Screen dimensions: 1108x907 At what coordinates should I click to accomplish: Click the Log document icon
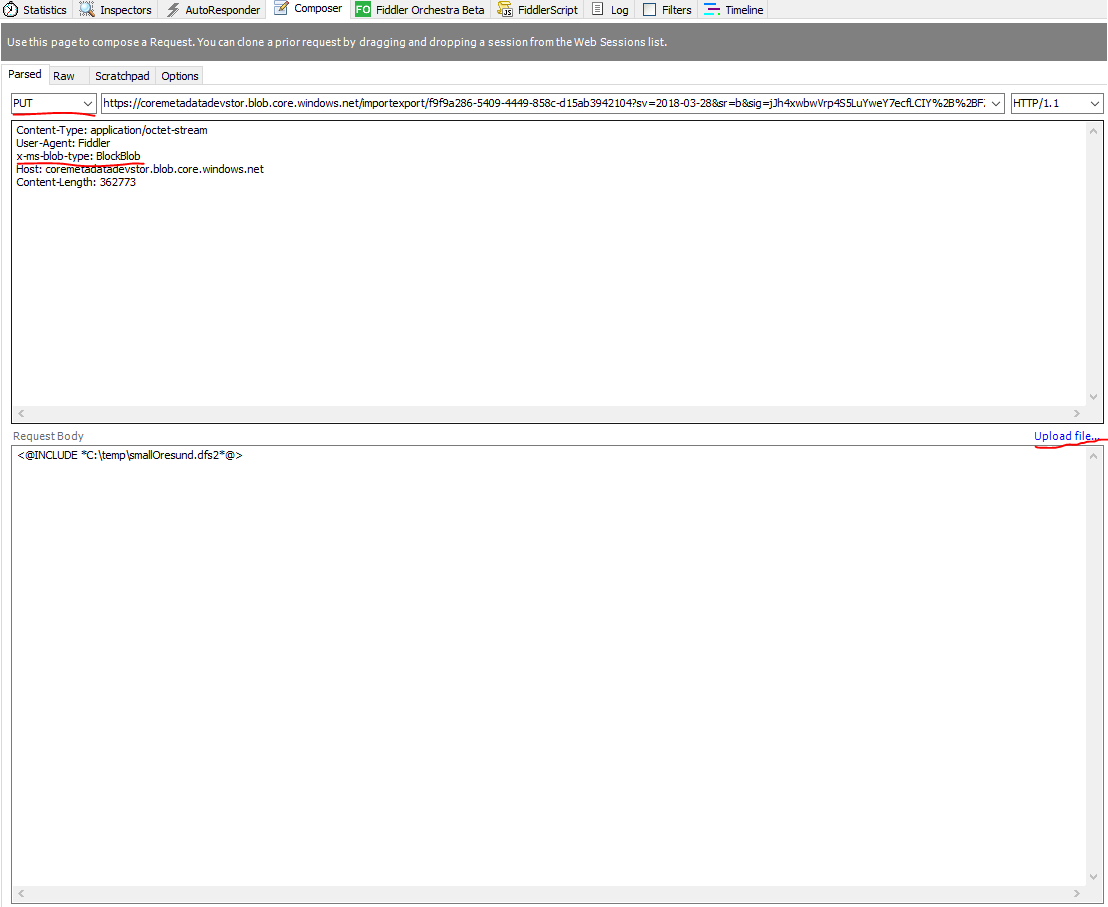point(597,10)
